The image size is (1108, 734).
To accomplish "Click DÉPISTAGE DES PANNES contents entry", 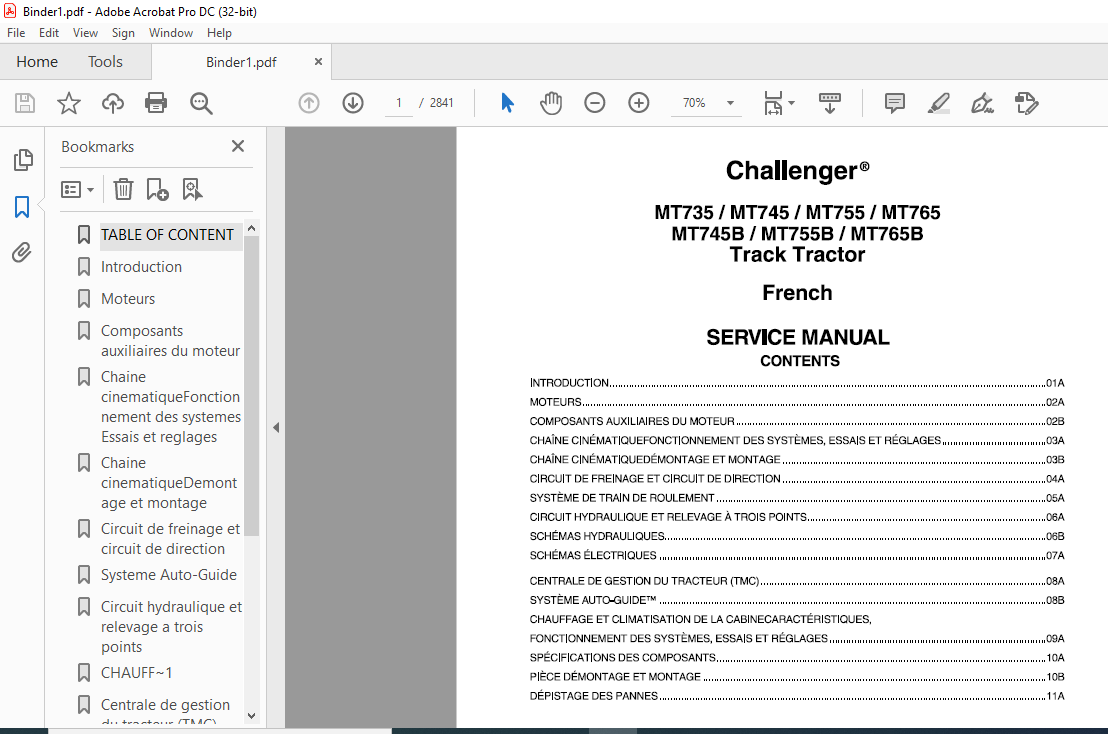I will coord(796,696).
